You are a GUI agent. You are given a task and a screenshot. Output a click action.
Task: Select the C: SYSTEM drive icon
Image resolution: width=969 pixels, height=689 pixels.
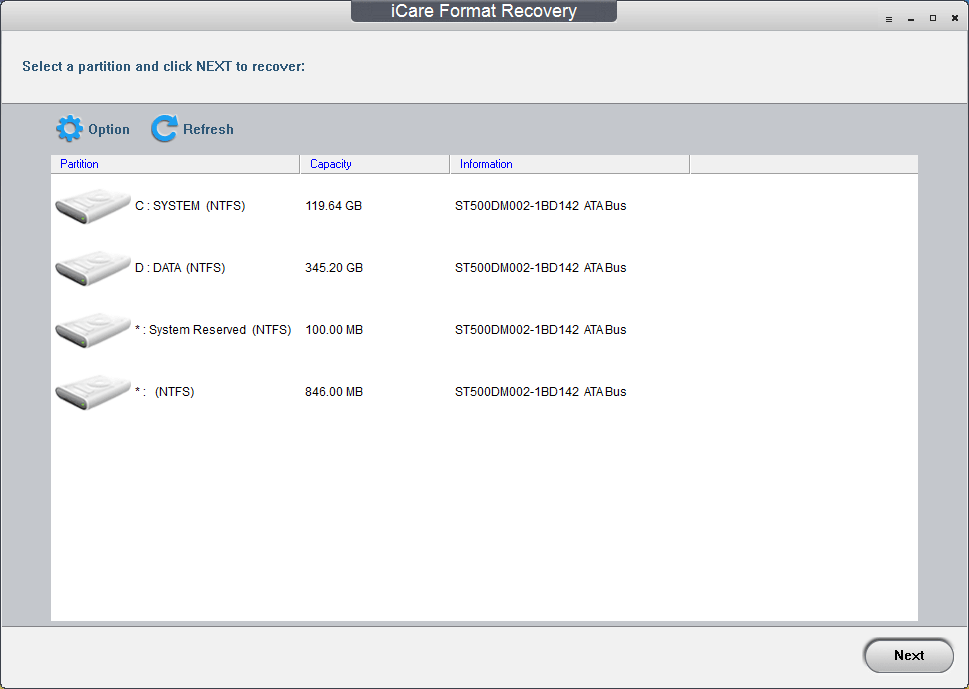pyautogui.click(x=92, y=206)
